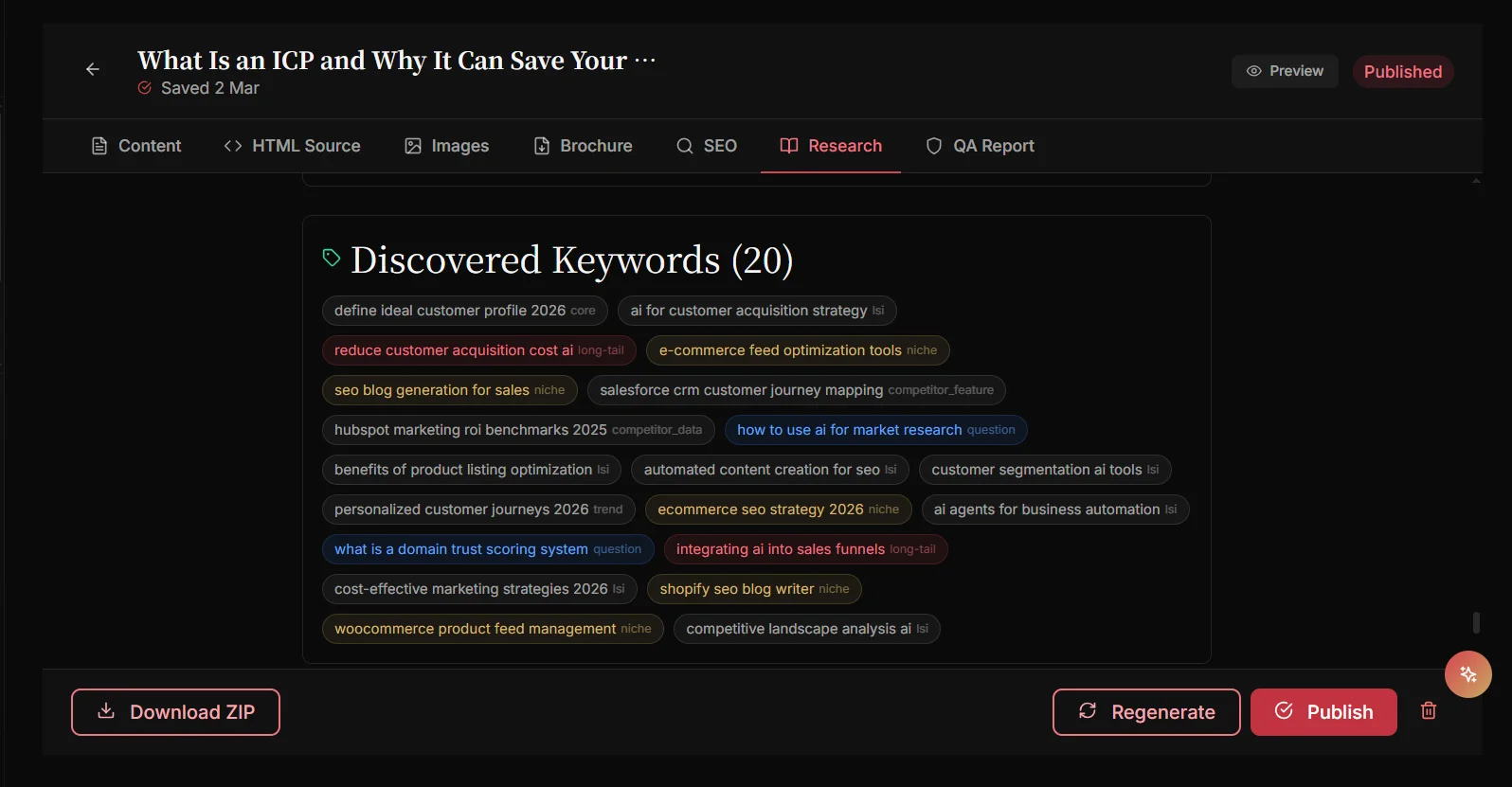
Task: Switch to the HTML Source tab
Action: pyautogui.click(x=293, y=146)
